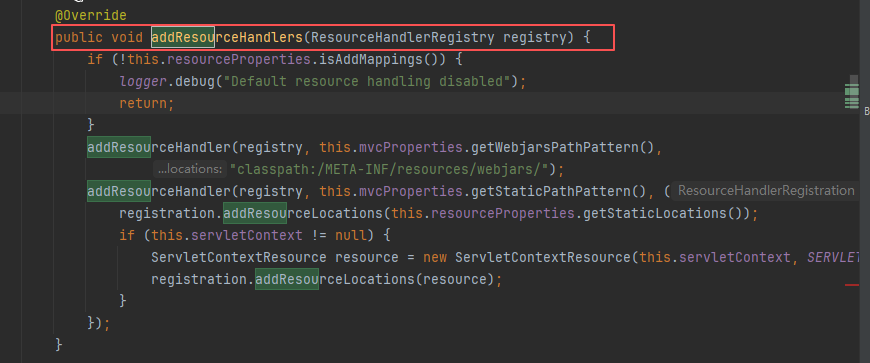Click the @Override annotation
The image size is (870, 363).
91,16
